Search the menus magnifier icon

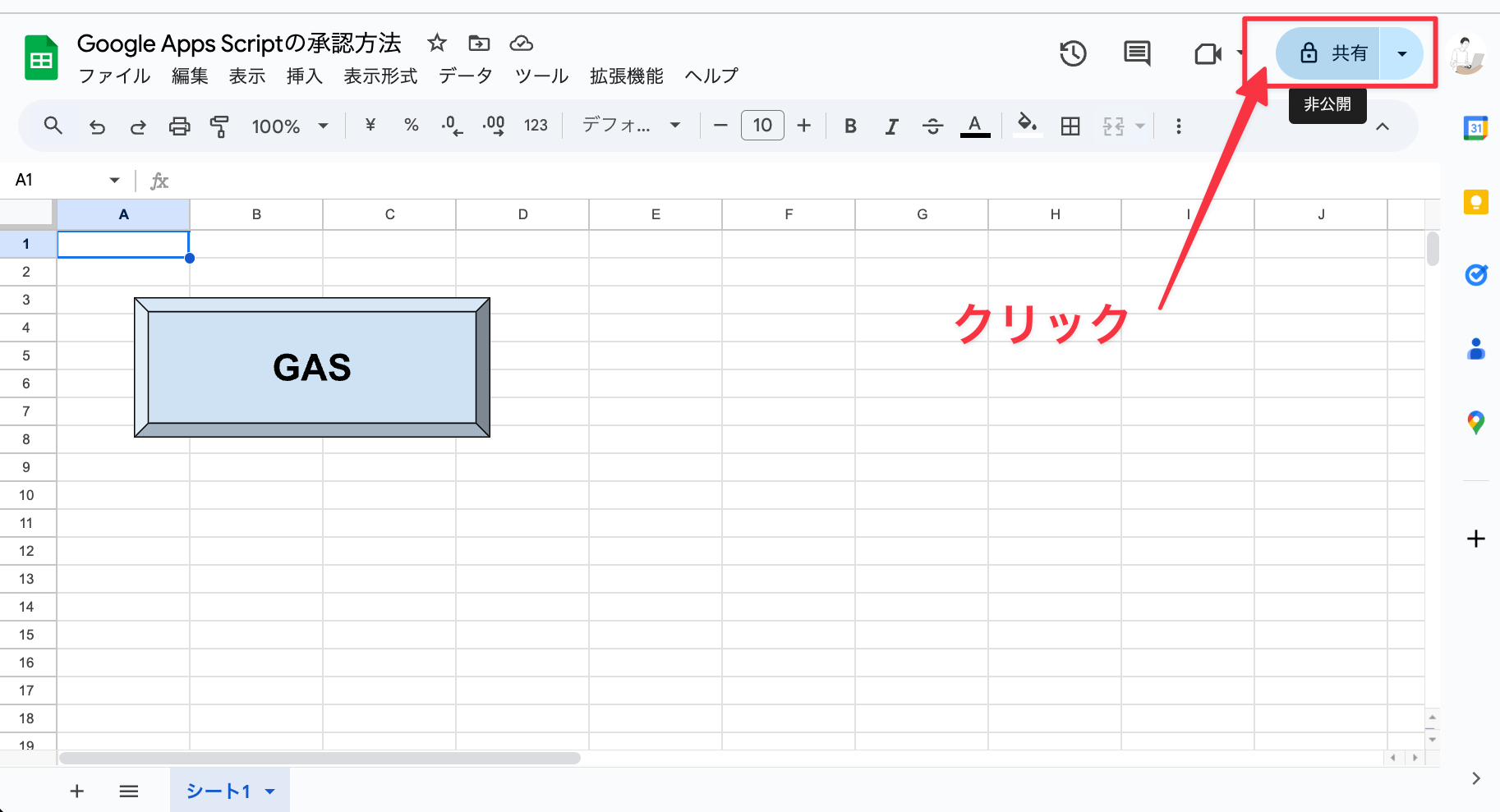tap(53, 126)
